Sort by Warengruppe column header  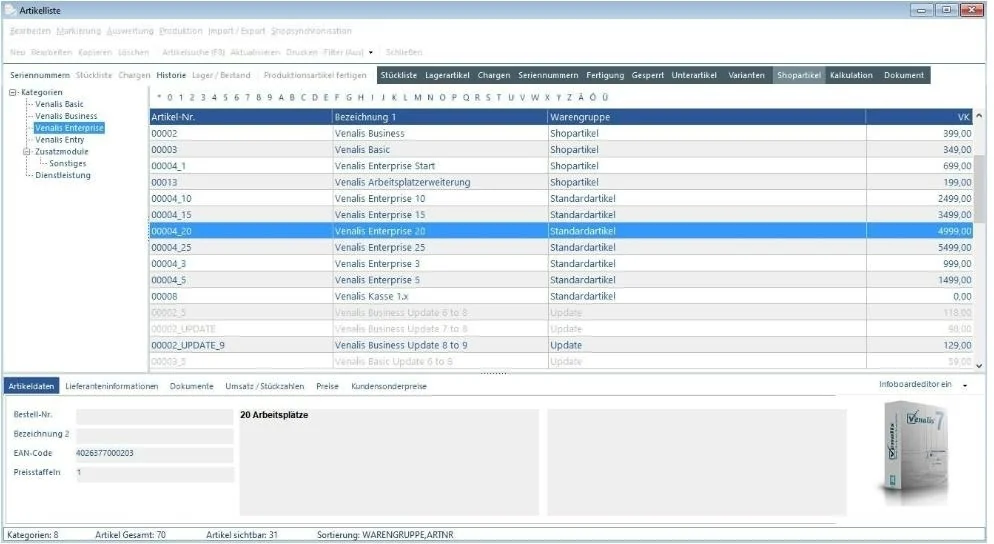(707, 117)
